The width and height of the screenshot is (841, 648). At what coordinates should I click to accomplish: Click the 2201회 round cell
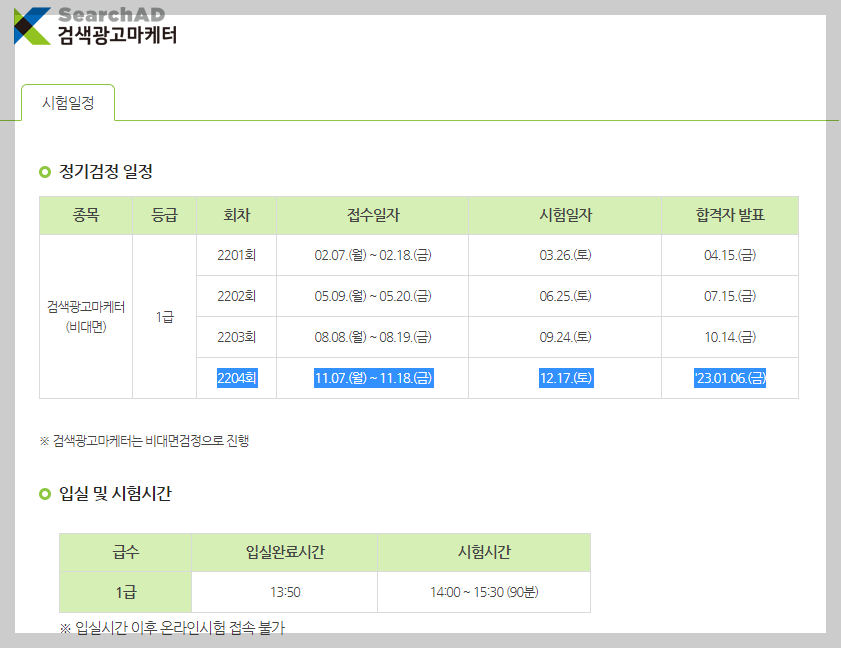[237, 255]
